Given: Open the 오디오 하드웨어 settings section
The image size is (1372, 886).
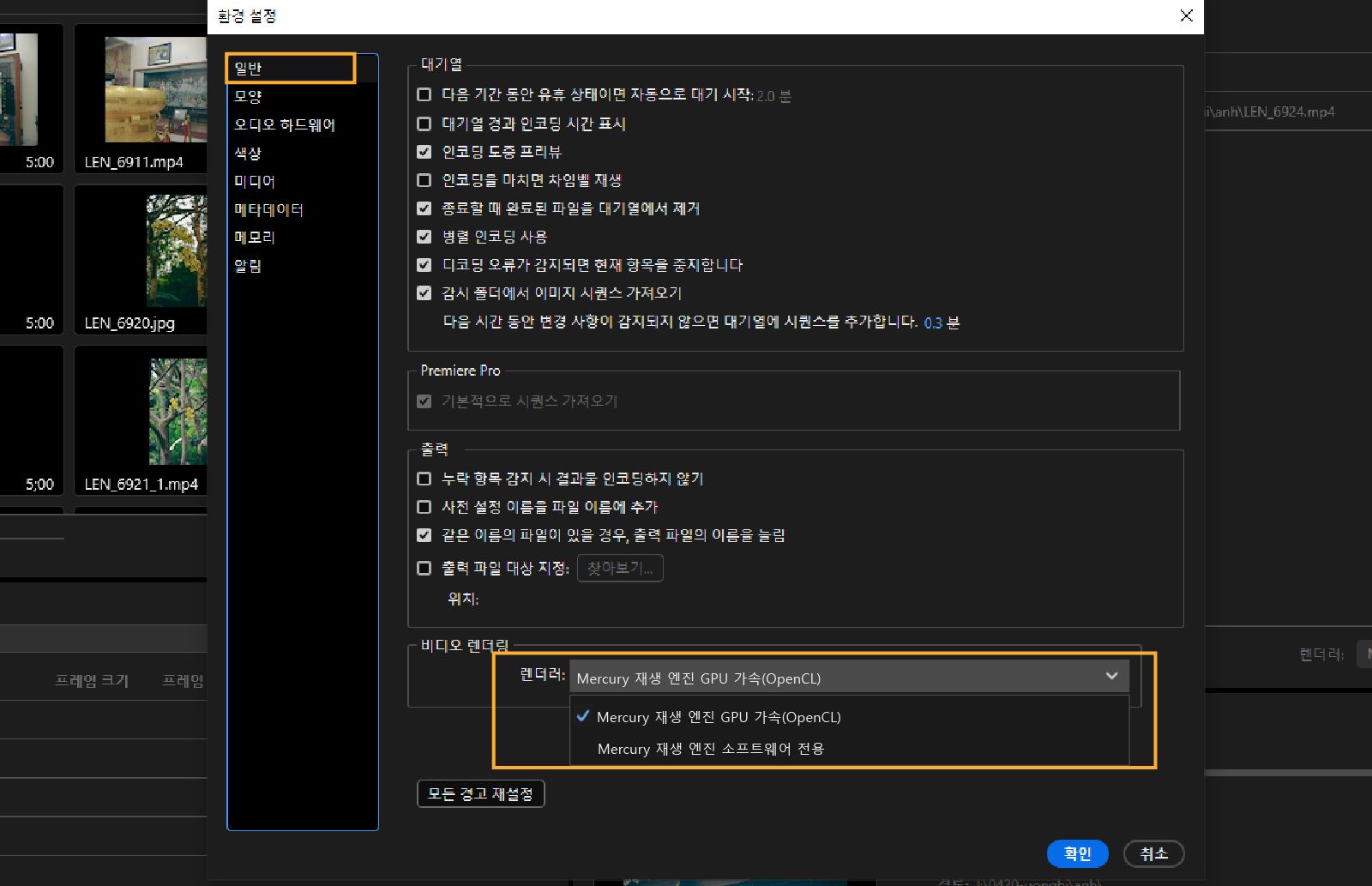Looking at the screenshot, I should click(x=286, y=124).
